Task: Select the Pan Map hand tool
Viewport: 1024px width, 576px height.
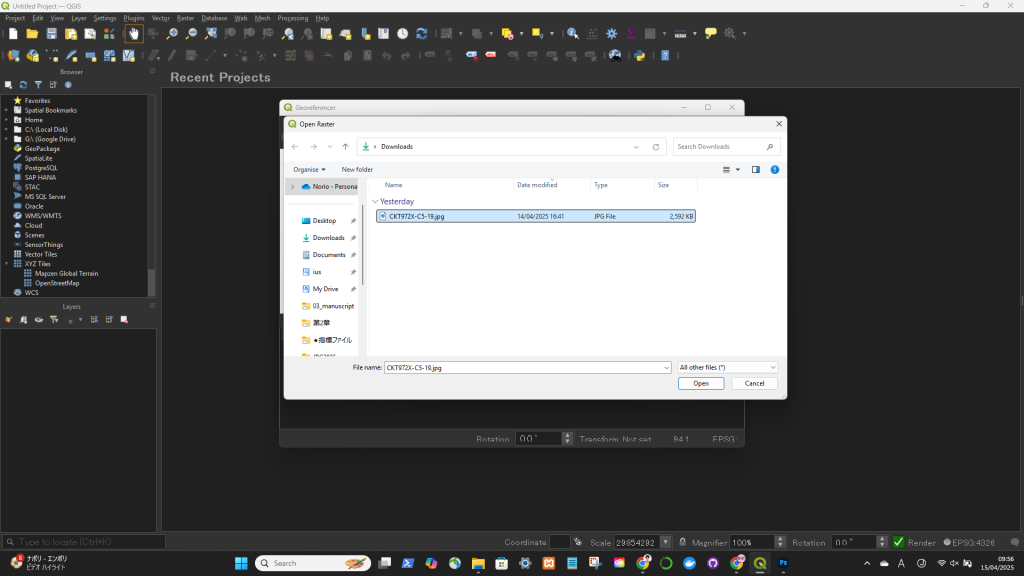Action: click(x=133, y=33)
